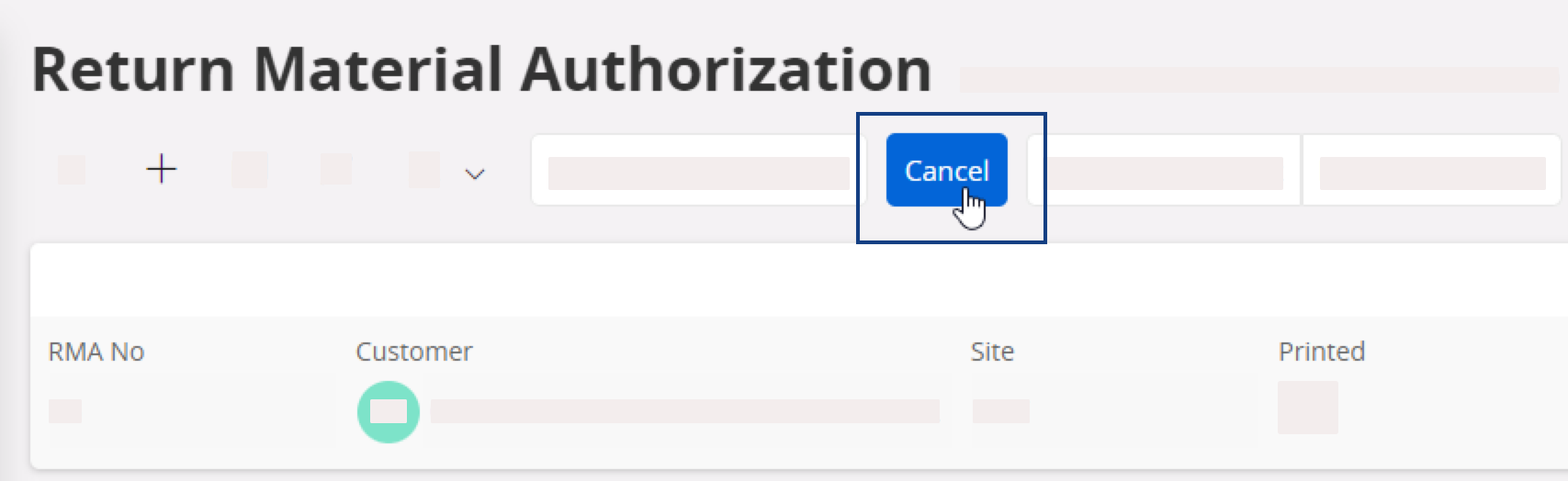Click the blurred icon right after the plus icon
1568x481 pixels.
coord(250,170)
